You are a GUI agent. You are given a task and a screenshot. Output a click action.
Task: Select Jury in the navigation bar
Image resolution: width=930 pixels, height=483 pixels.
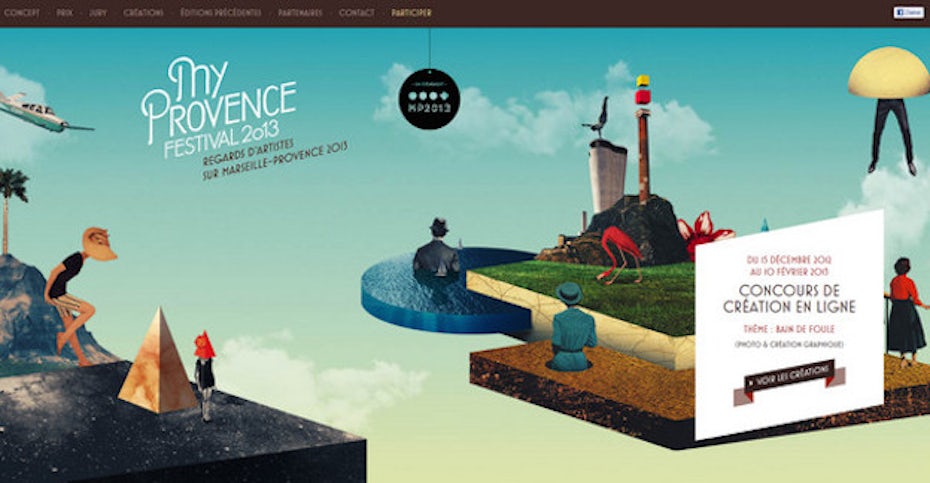pyautogui.click(x=98, y=13)
